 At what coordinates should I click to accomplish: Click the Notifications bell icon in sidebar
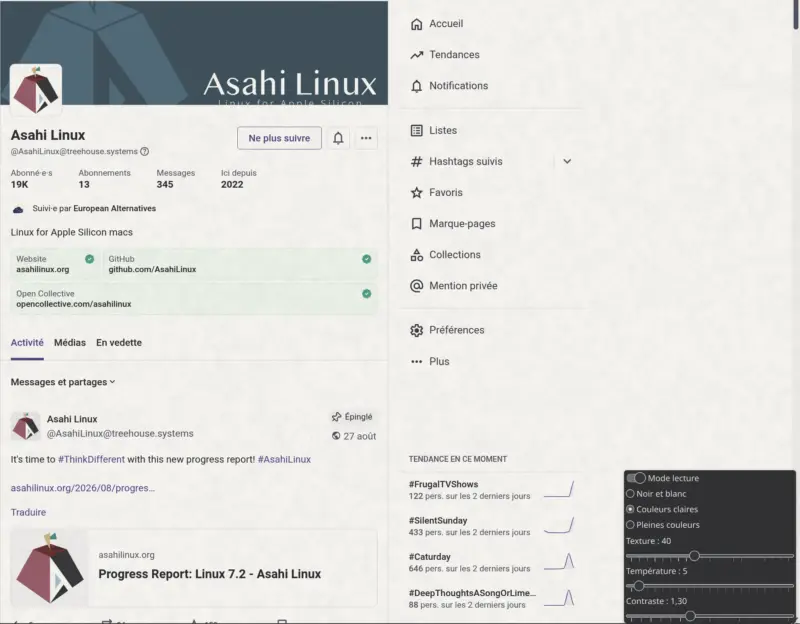pyautogui.click(x=416, y=86)
